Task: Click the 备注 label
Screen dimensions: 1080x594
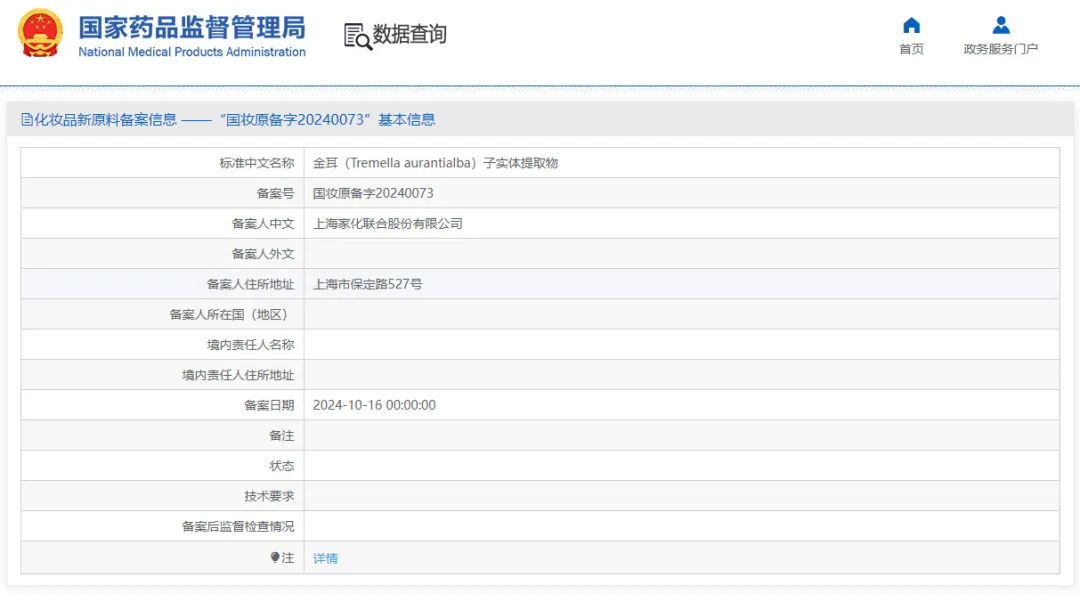Action: coord(282,436)
